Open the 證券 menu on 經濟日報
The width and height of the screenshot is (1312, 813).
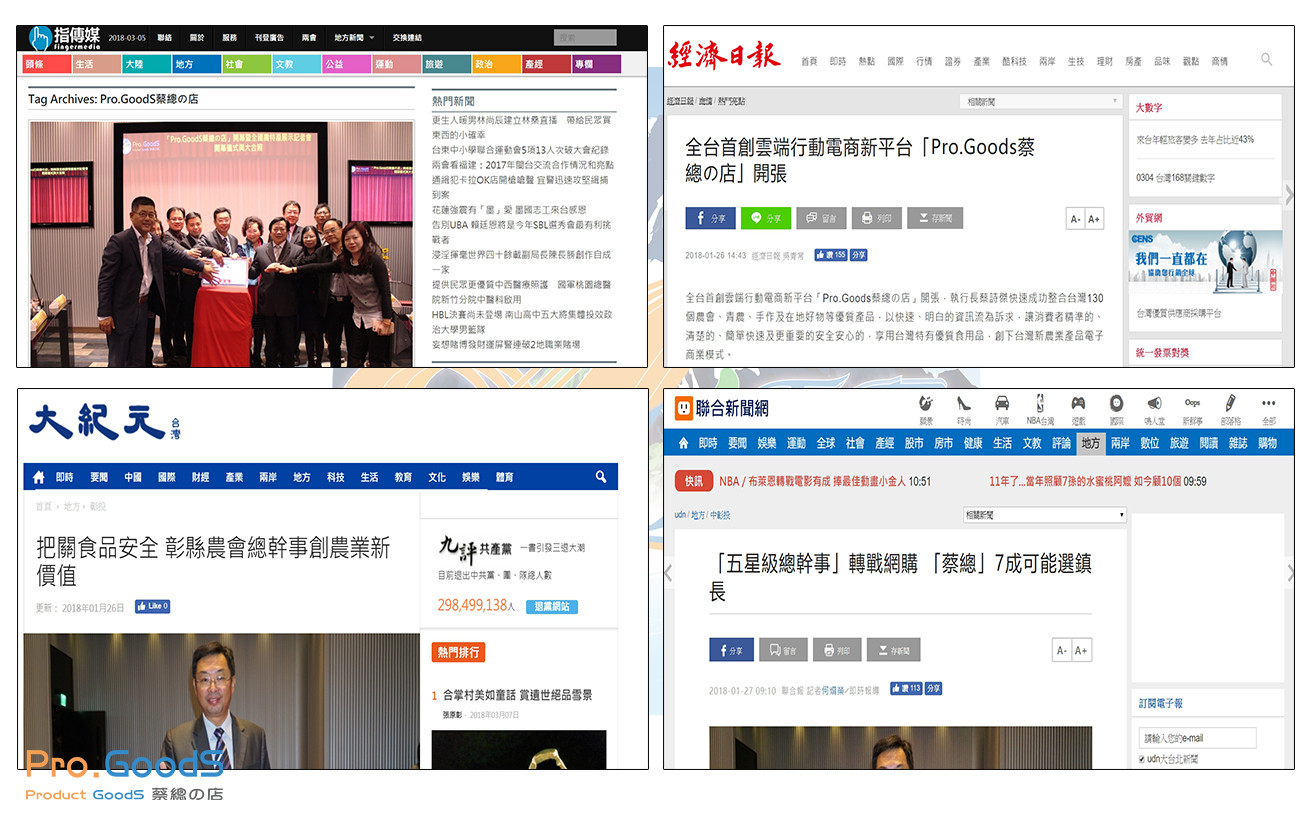953,61
